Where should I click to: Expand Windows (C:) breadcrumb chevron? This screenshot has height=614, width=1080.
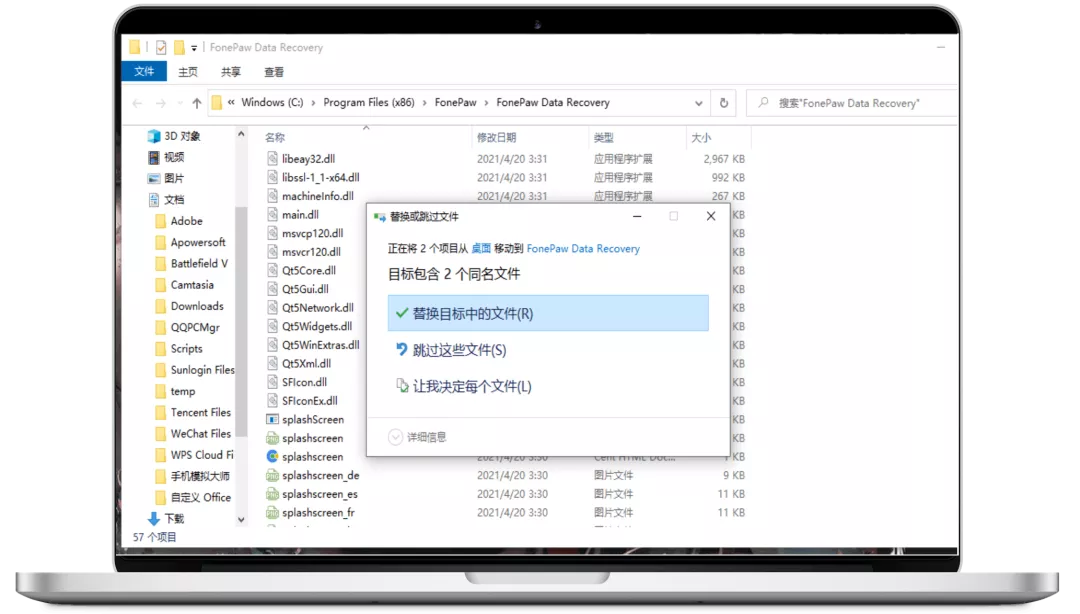click(313, 103)
